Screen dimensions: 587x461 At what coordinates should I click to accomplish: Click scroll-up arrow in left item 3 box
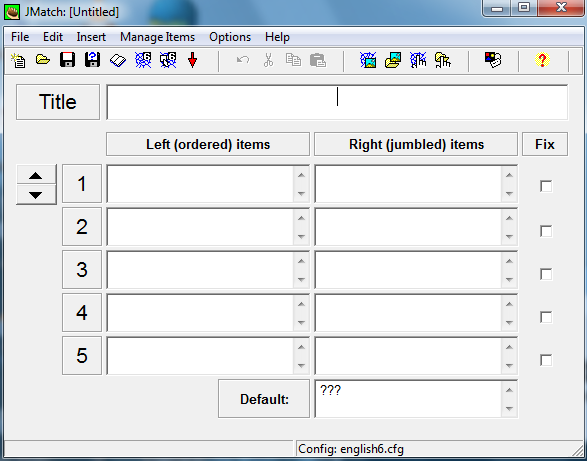pos(301,261)
